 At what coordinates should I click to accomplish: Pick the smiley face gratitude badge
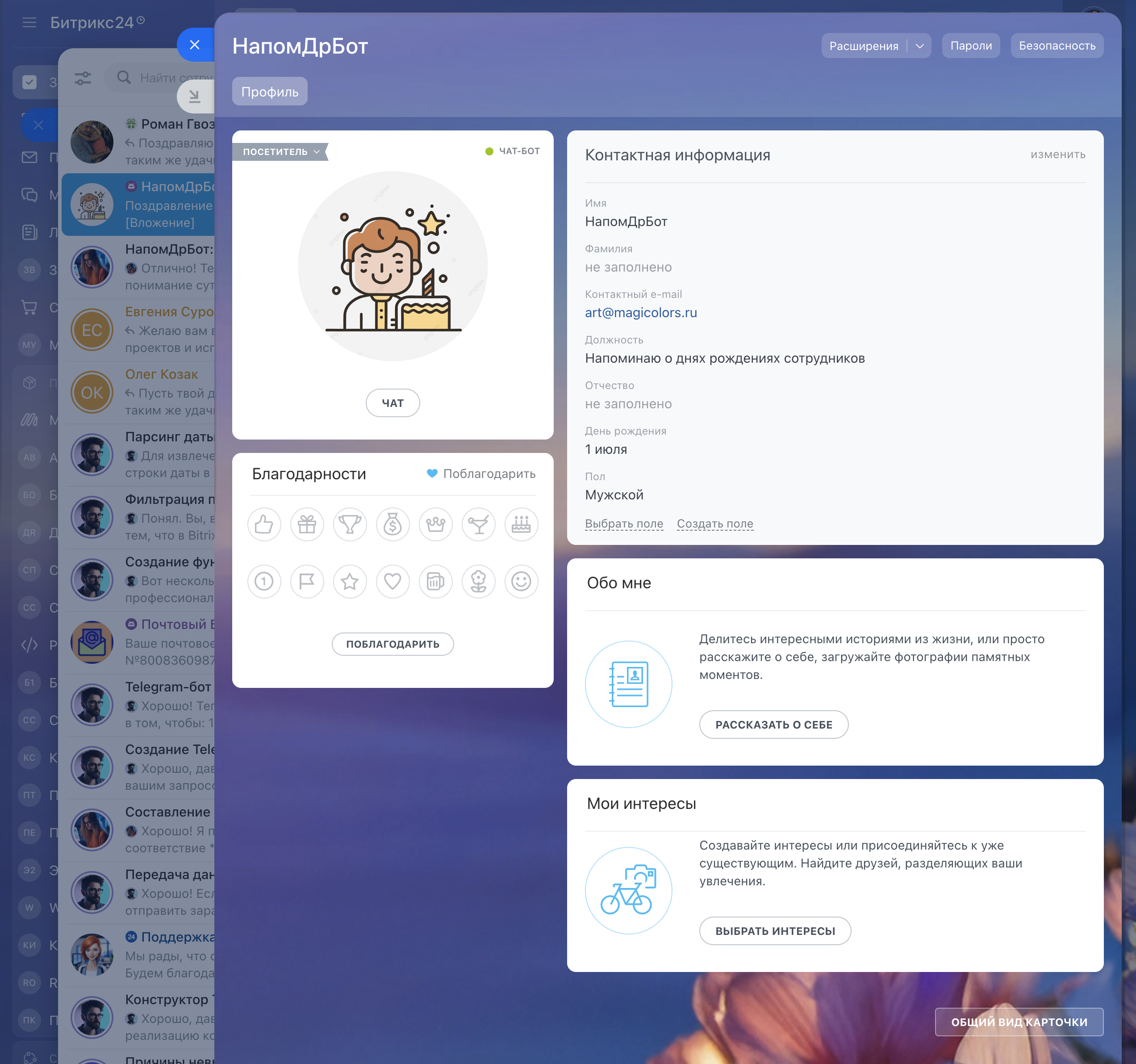click(521, 582)
